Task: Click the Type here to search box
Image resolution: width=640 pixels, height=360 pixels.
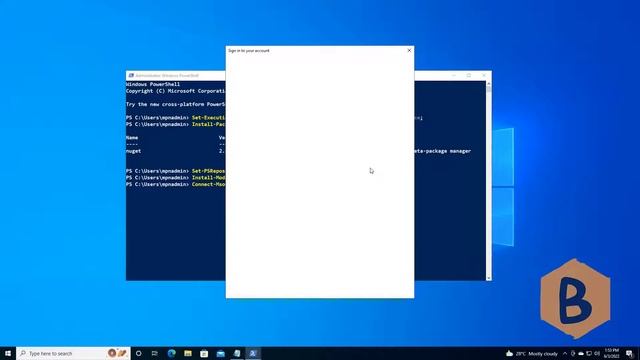Action: (73, 353)
